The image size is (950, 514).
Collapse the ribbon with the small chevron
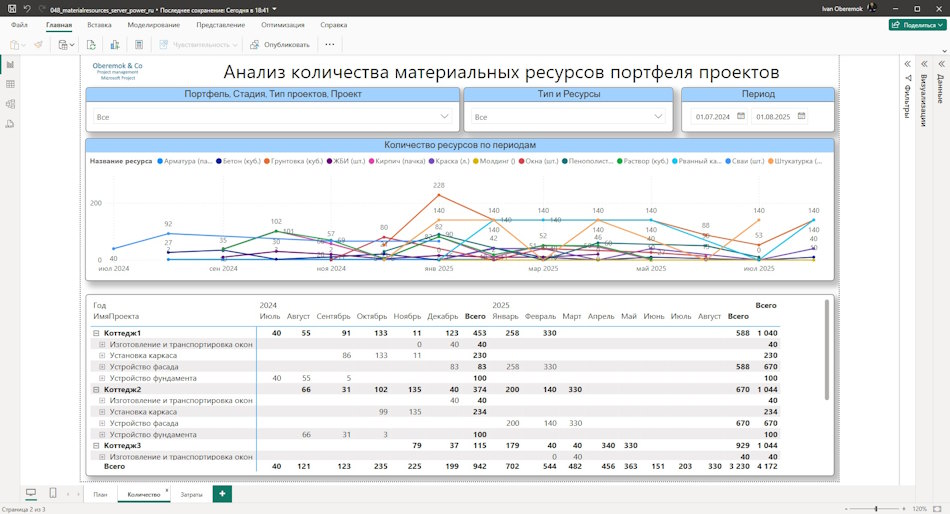pos(944,51)
